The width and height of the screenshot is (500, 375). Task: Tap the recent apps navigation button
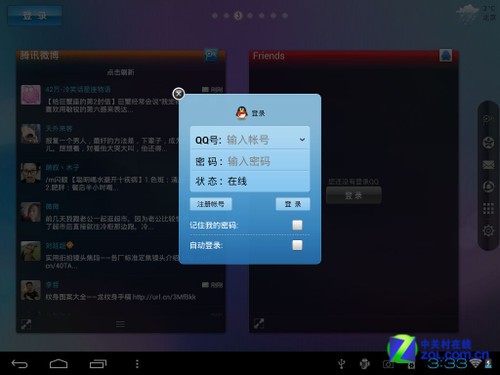[98, 364]
